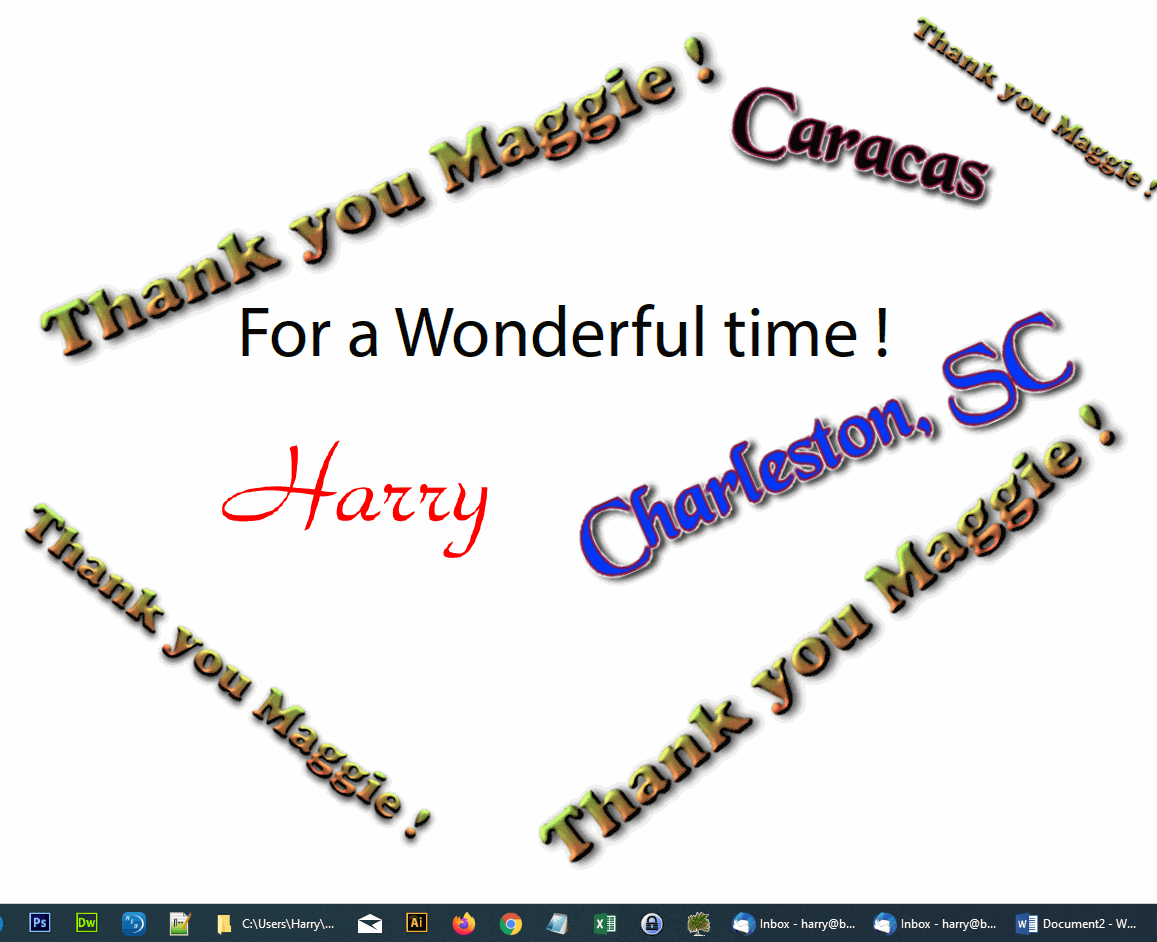Launch Adobe Illustrator from the taskbar
Screen dimensions: 1157x942
417,923
